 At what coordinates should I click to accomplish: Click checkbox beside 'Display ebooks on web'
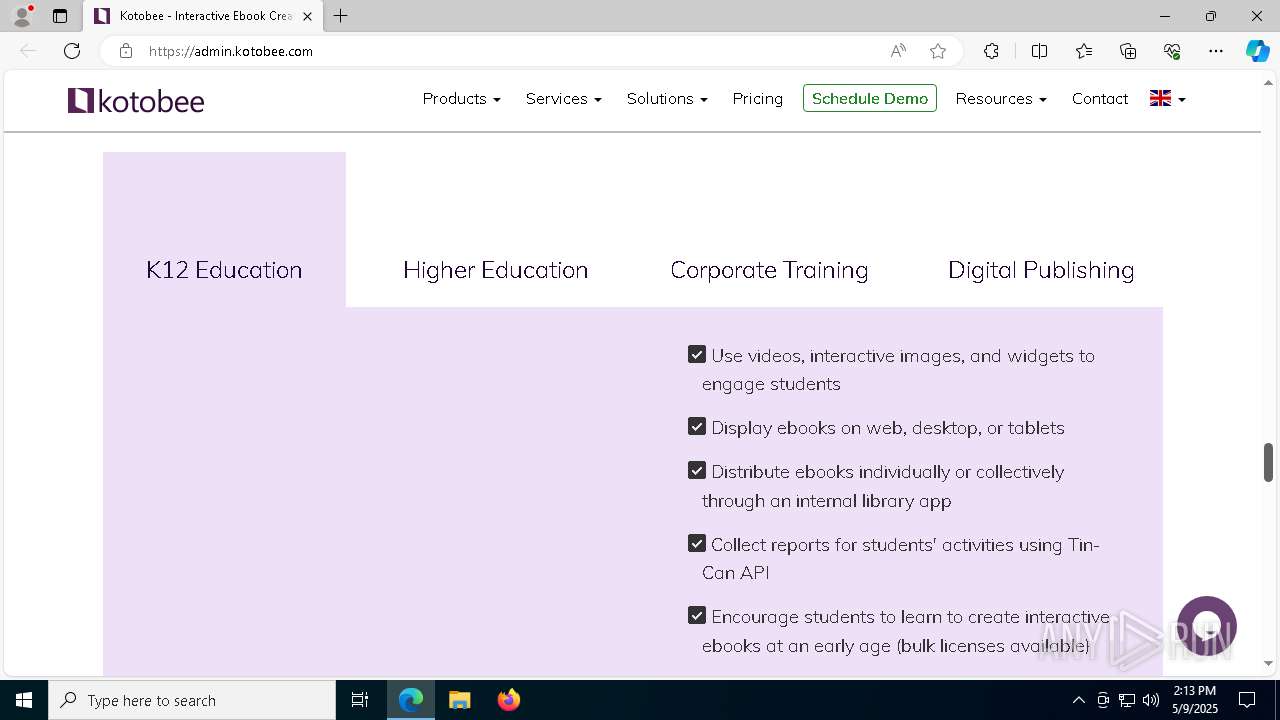pyautogui.click(x=697, y=426)
